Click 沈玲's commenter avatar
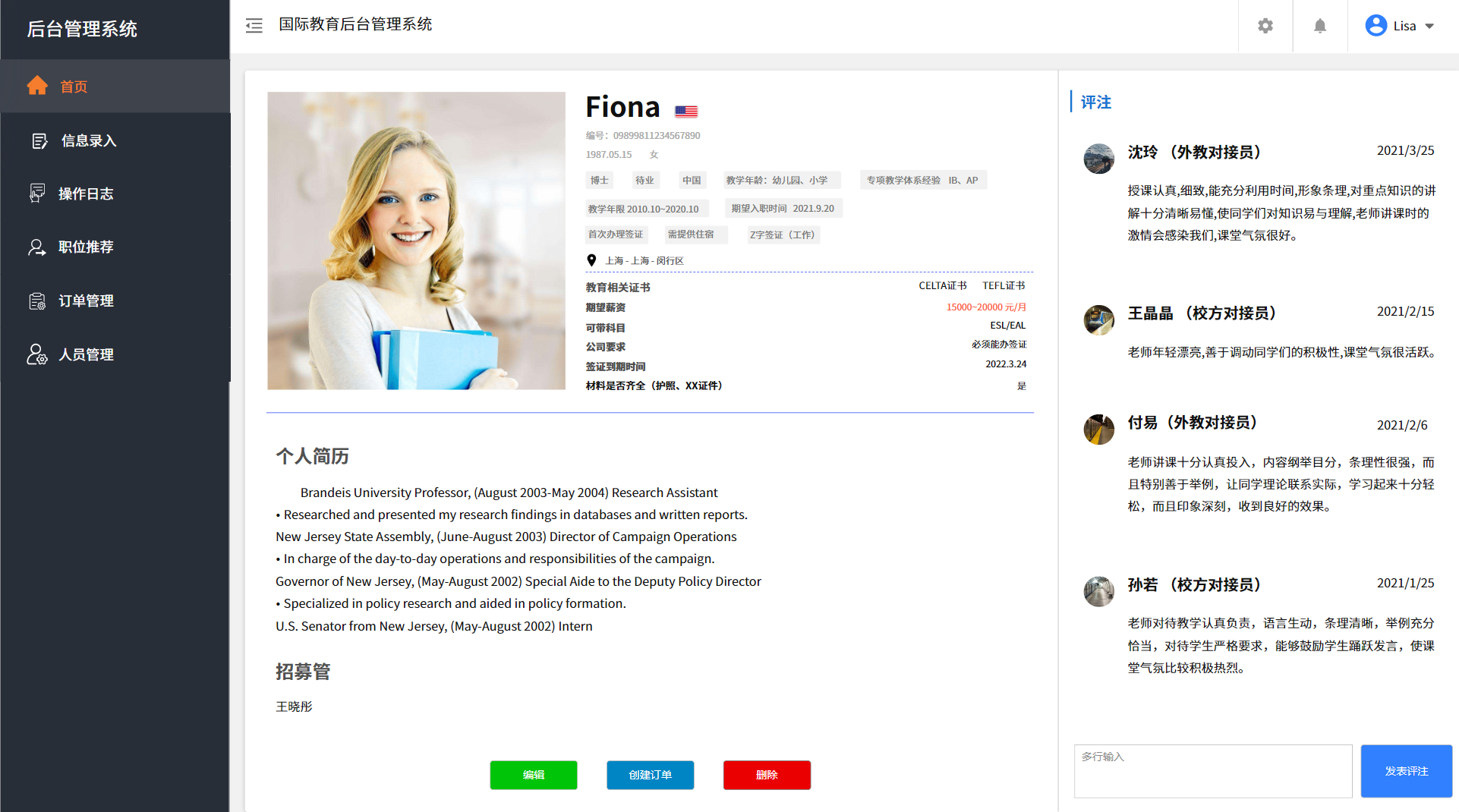Viewport: 1459px width, 812px height. tap(1098, 159)
